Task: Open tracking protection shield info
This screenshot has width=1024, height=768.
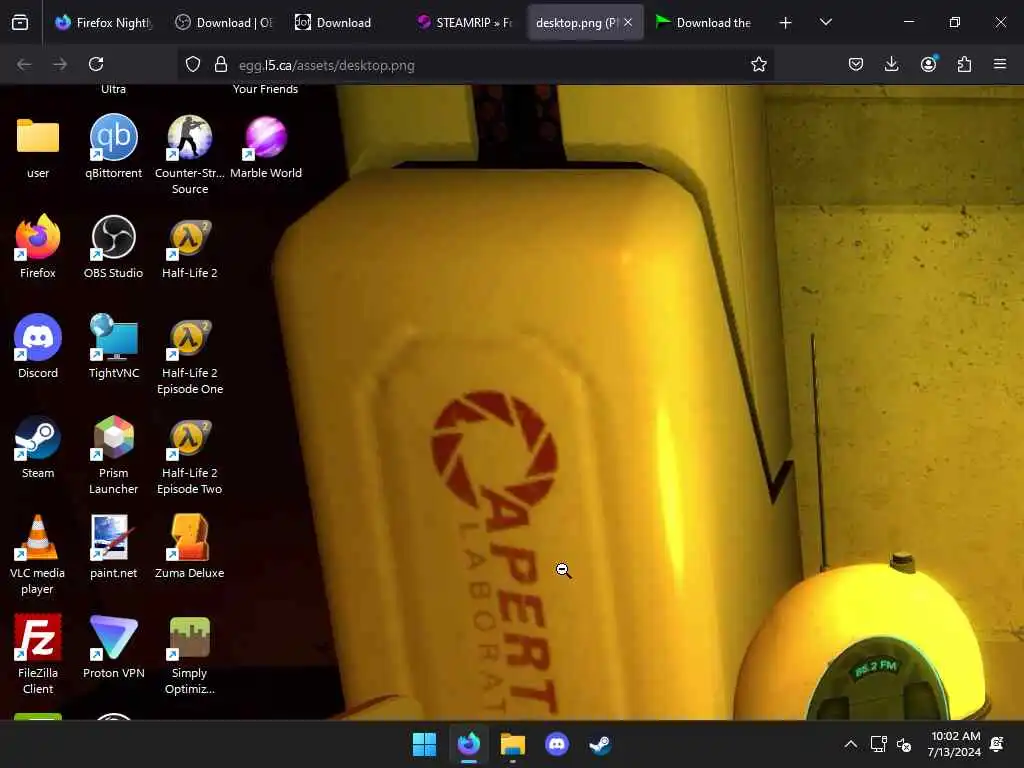Action: click(x=193, y=64)
